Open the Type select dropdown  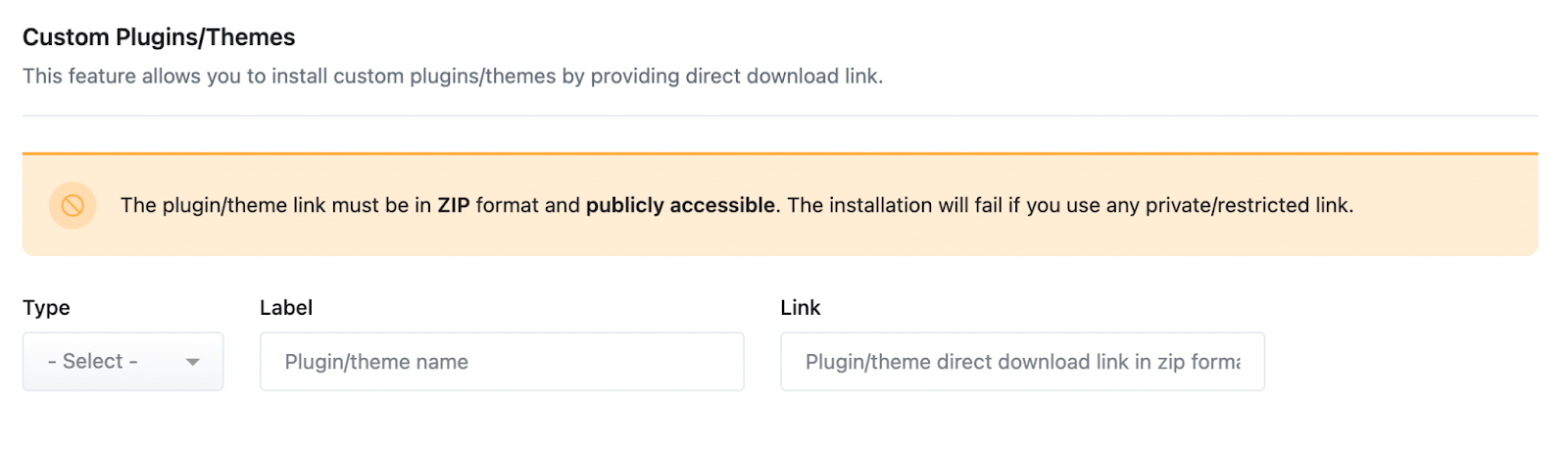coord(122,361)
